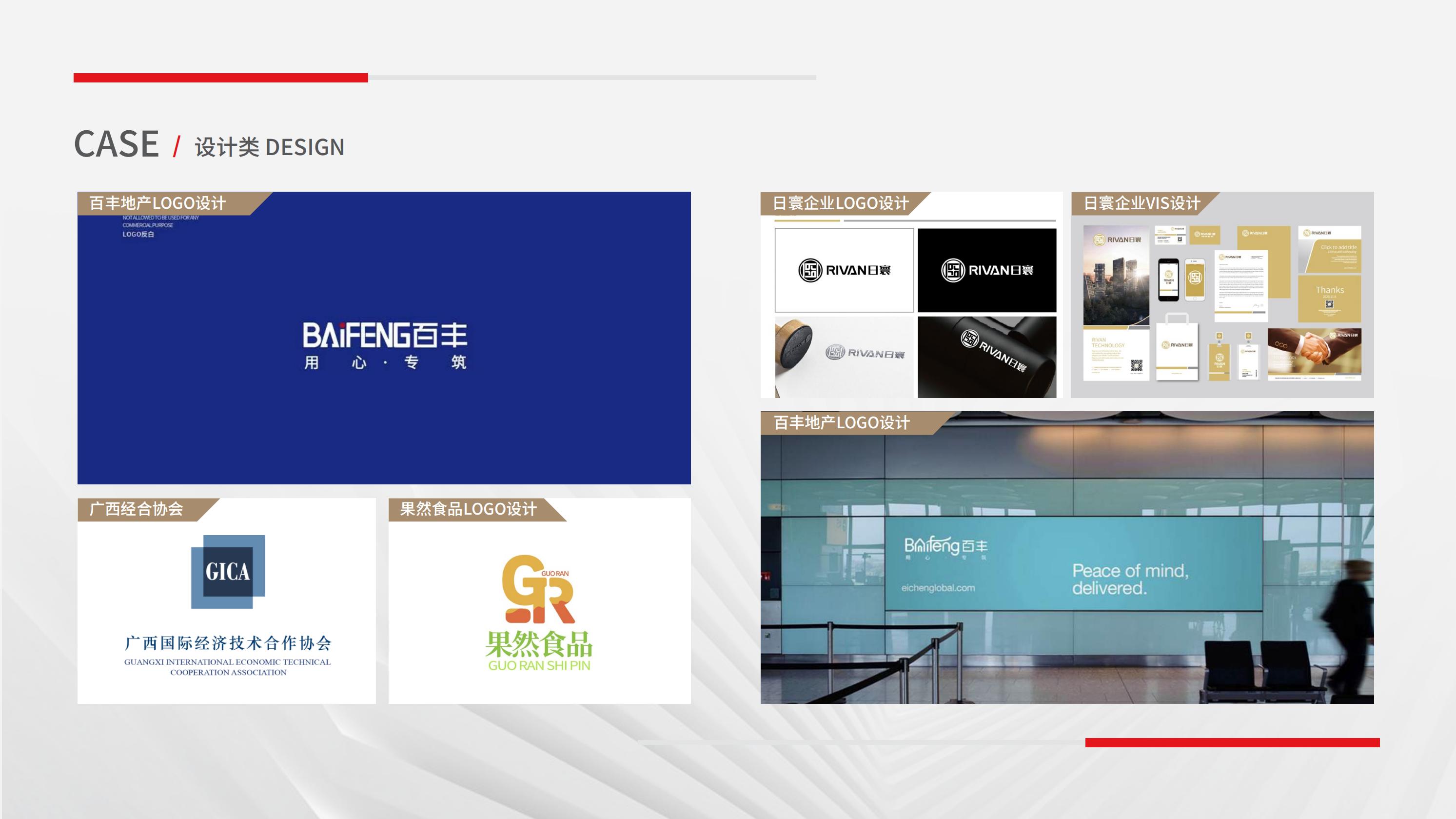The height and width of the screenshot is (819, 1456).
Task: Click the 'COOPERATION ASSOCIATION' text line
Action: [228, 673]
